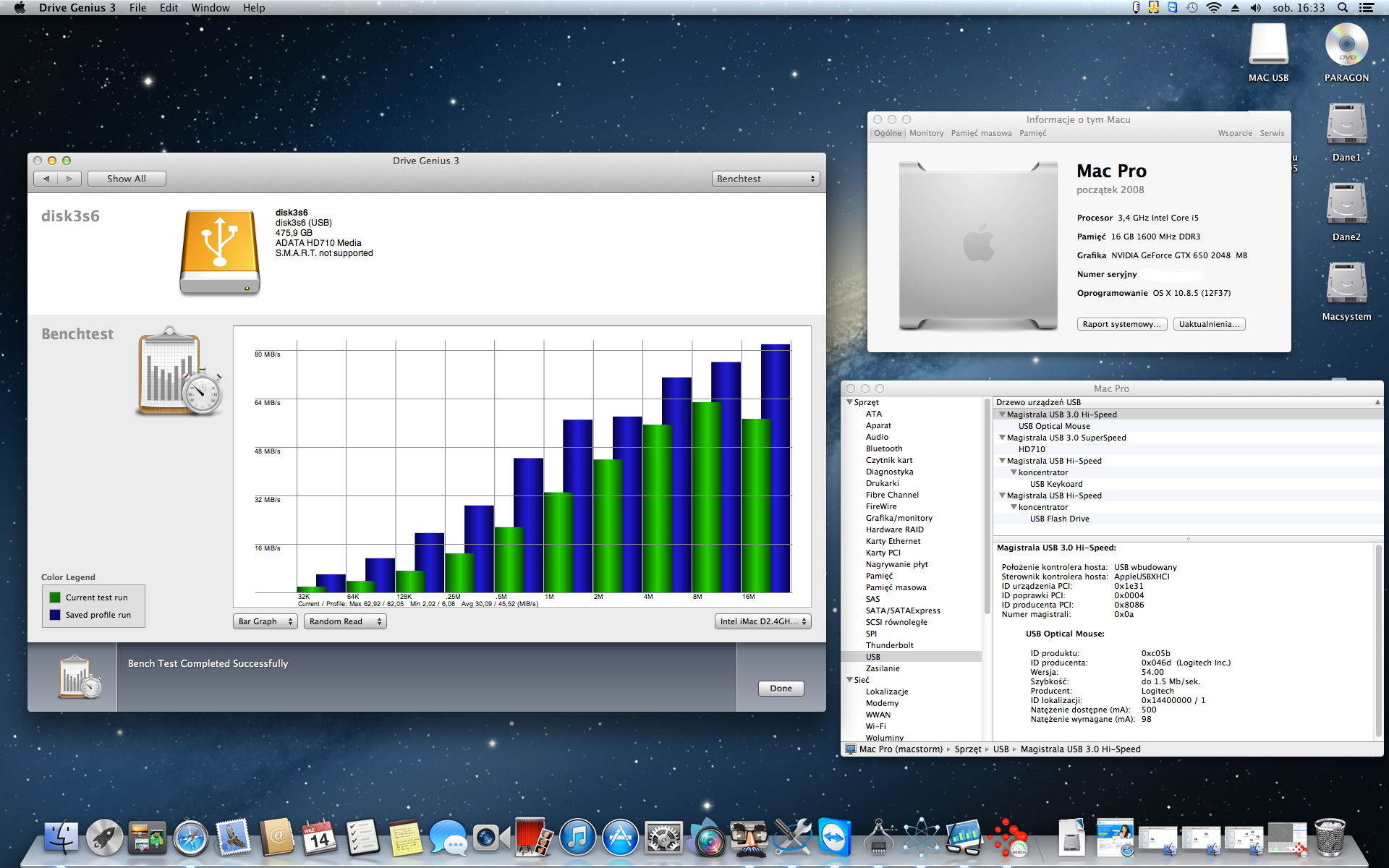Collapse the Sieć section in sidebar

[x=849, y=680]
